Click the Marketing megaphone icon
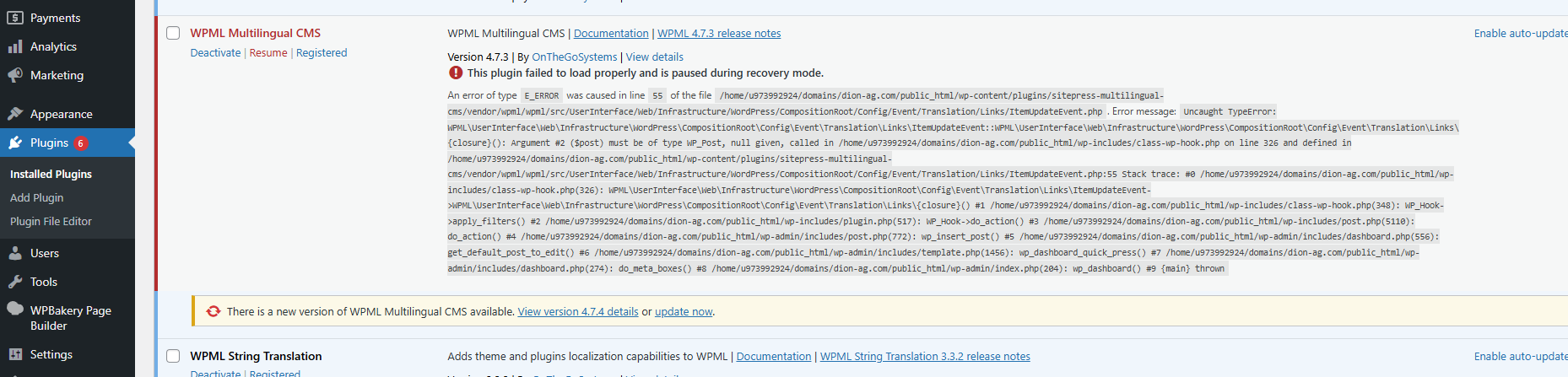Viewport: 1568px width, 377px height. (15, 75)
